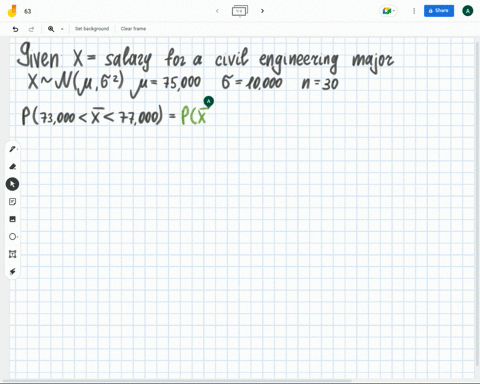The image size is (480, 384).
Task: Select the Text box tool
Action: [12, 254]
